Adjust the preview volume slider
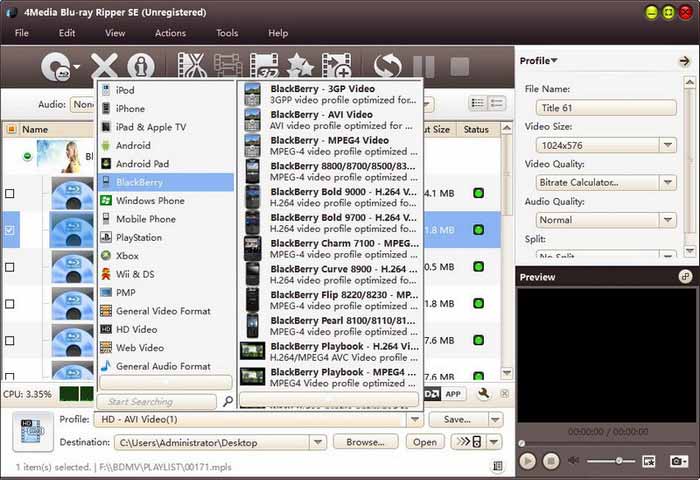The width and height of the screenshot is (700, 480). (x=611, y=460)
